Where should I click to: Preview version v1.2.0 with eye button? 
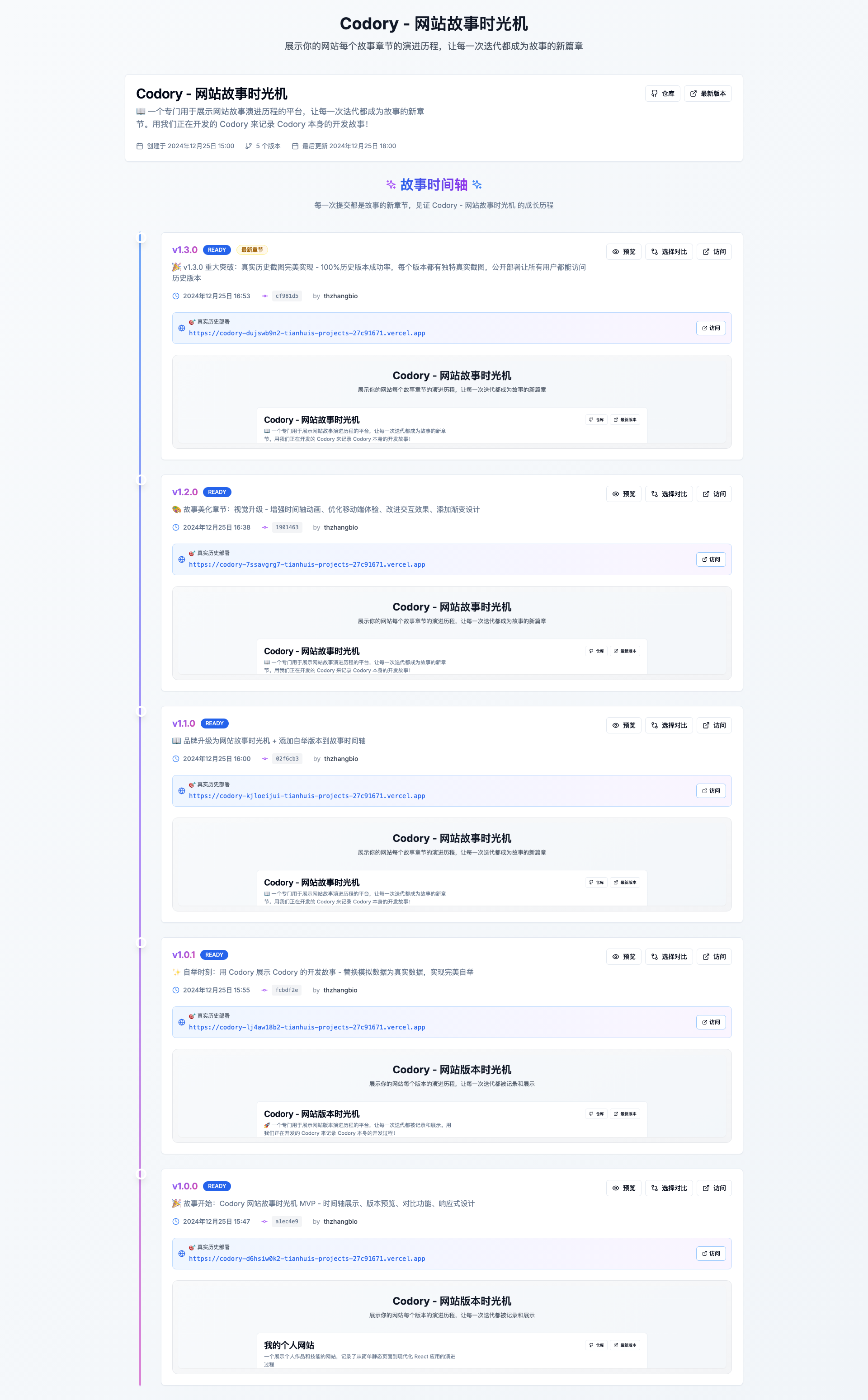click(623, 494)
